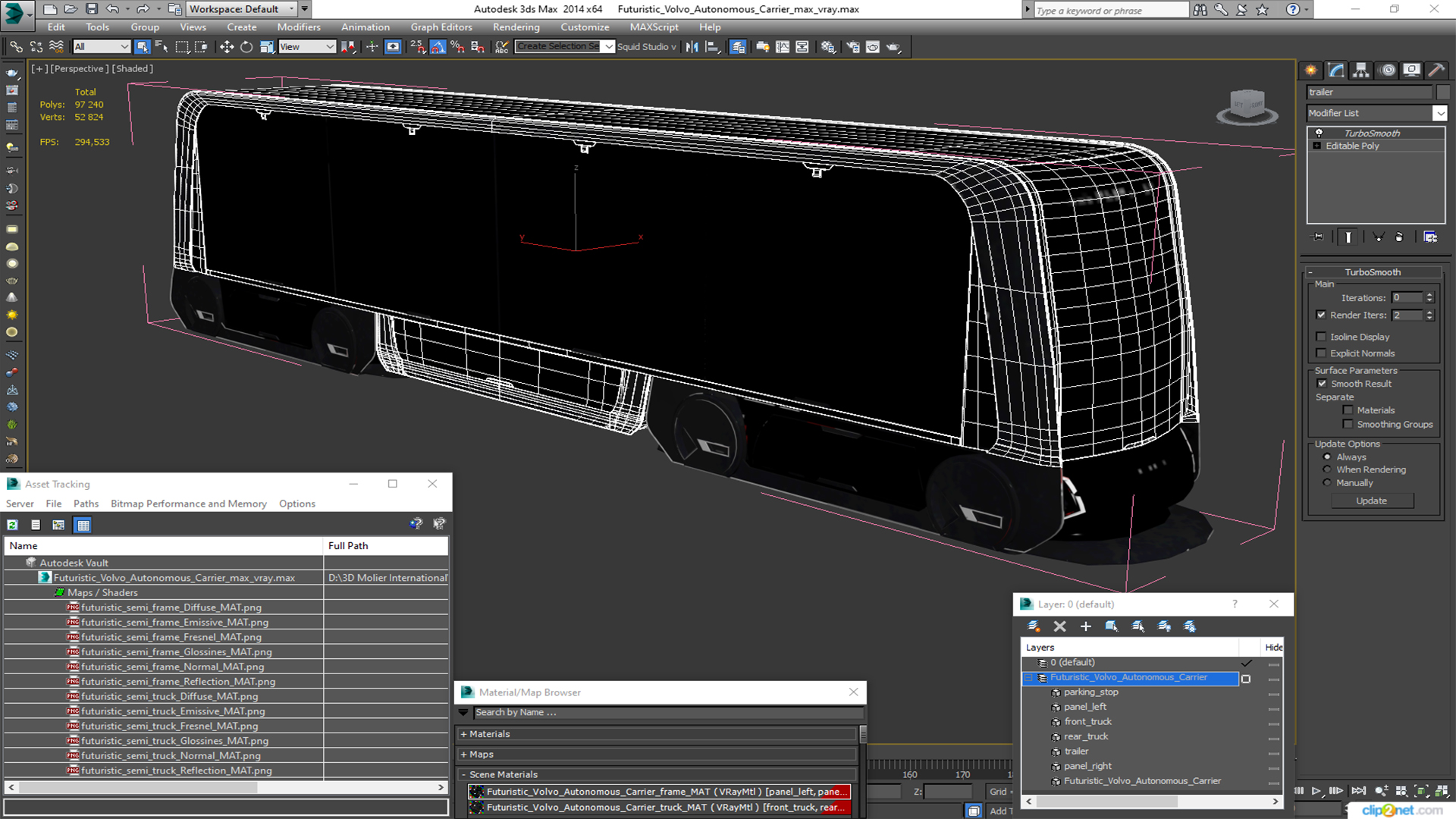The width and height of the screenshot is (1456, 819).
Task: Toggle the Angle Snap tool
Action: (x=438, y=47)
